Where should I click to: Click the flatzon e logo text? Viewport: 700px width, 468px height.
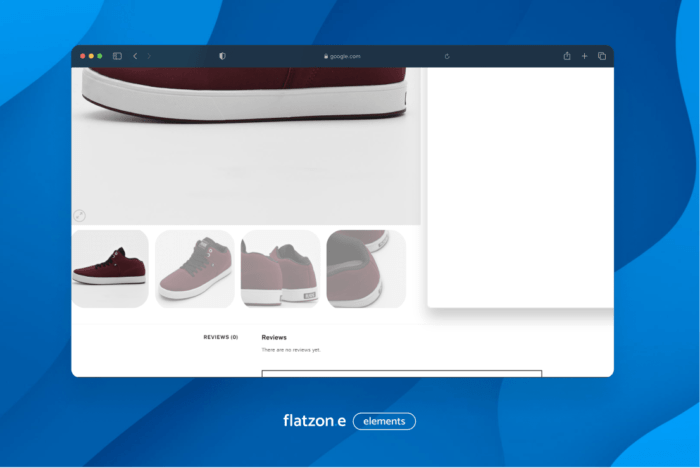click(314, 421)
